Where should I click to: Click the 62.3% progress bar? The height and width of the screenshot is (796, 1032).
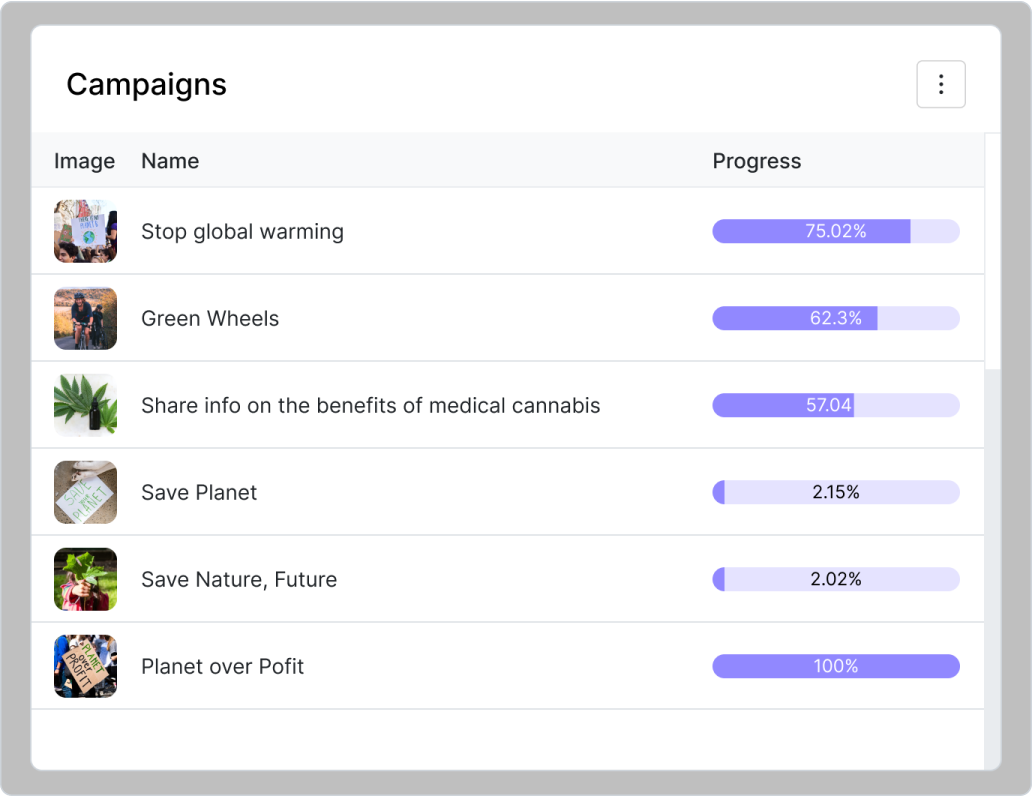(x=835, y=318)
